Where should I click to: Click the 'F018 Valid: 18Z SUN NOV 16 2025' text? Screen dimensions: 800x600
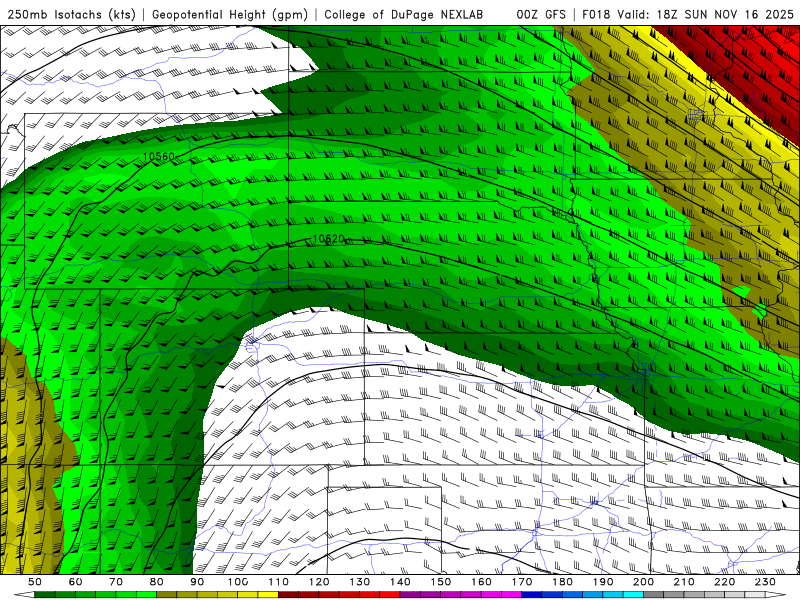[688, 14]
